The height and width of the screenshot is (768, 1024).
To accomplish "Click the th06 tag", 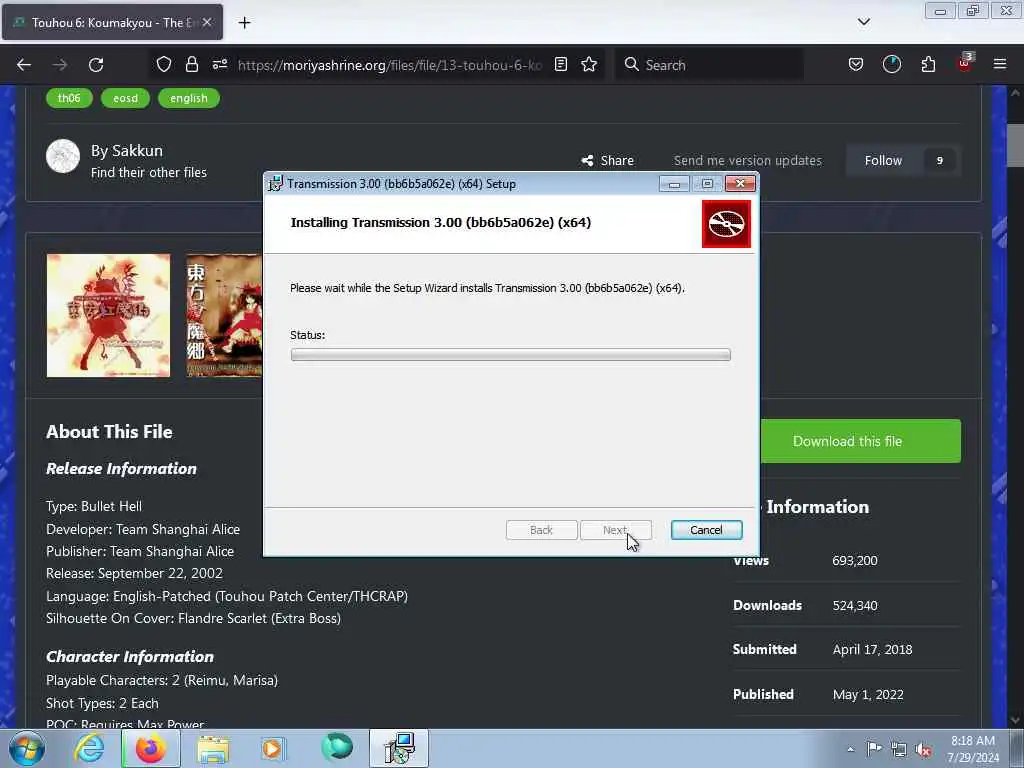I will coord(69,98).
